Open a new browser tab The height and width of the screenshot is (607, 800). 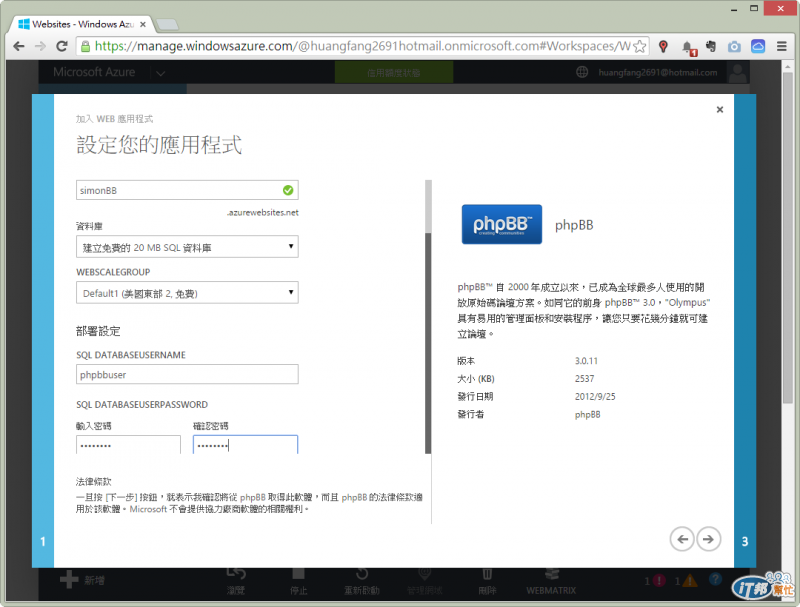167,24
